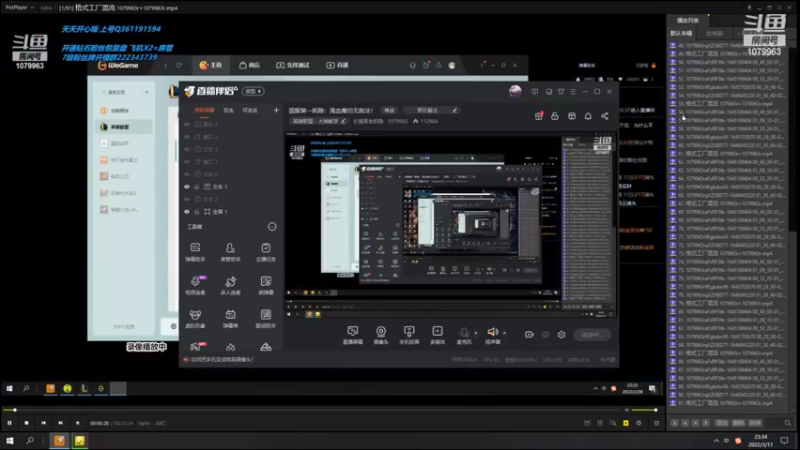Switch to WeGame 商店 tab
The height and width of the screenshot is (450, 800).
click(x=249, y=65)
